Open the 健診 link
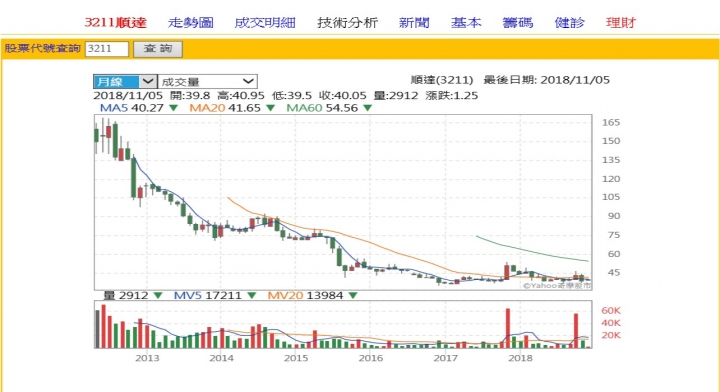Image resolution: width=720 pixels, height=392 pixels. click(569, 22)
